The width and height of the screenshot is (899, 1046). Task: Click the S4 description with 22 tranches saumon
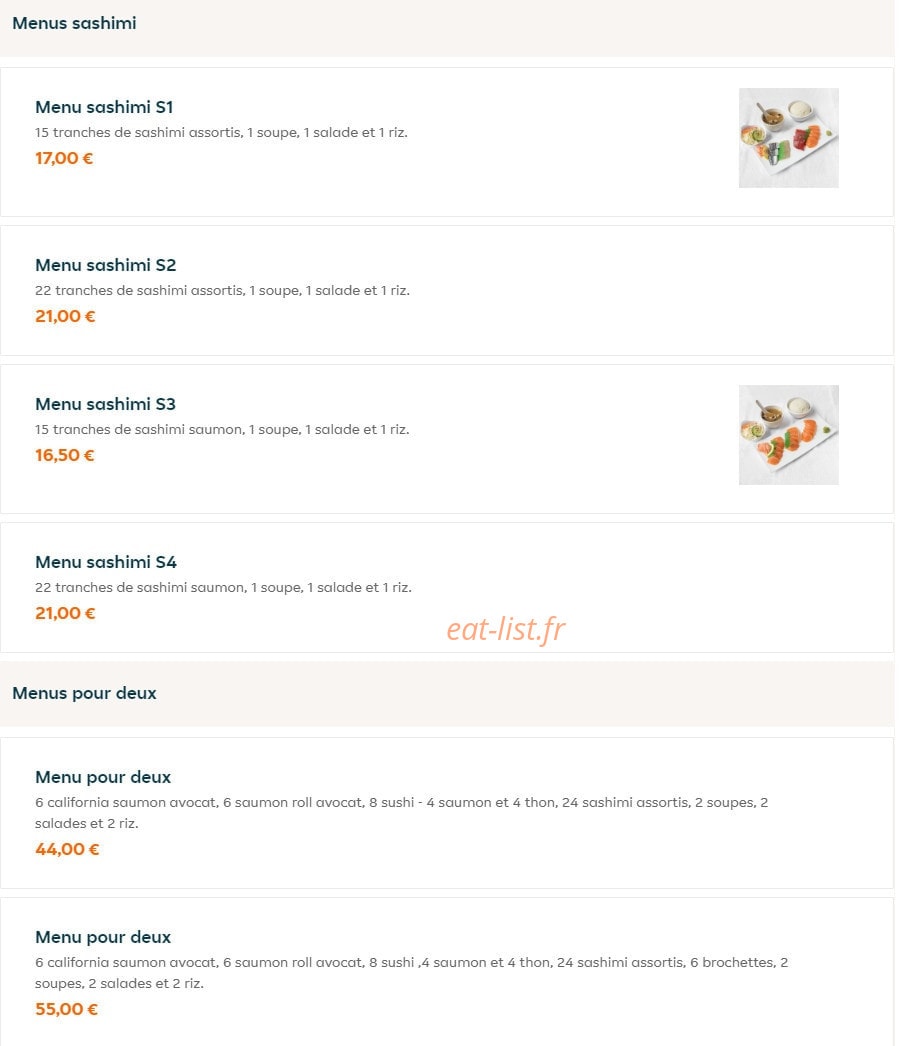tap(223, 588)
